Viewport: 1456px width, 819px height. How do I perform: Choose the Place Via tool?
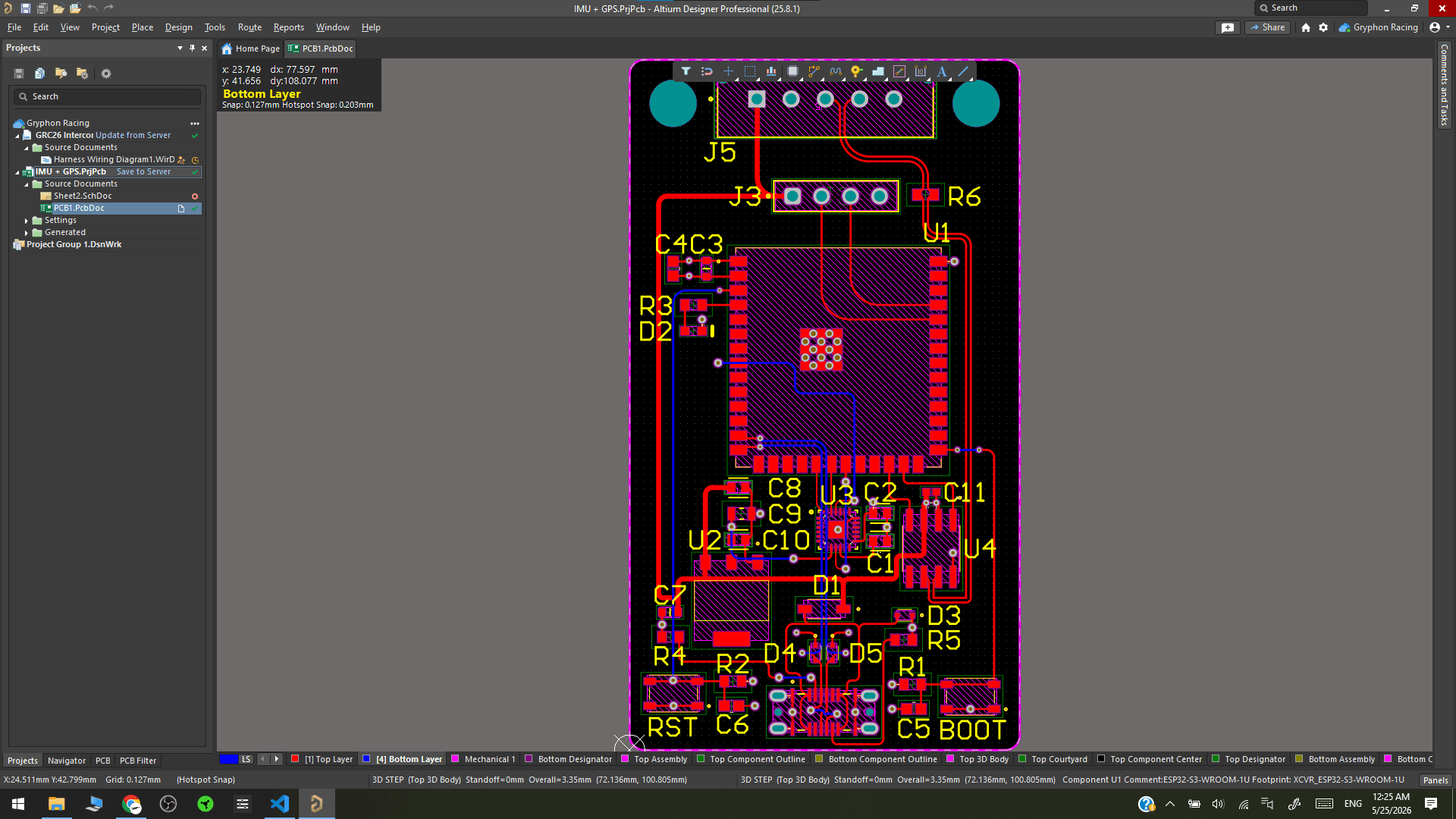856,71
